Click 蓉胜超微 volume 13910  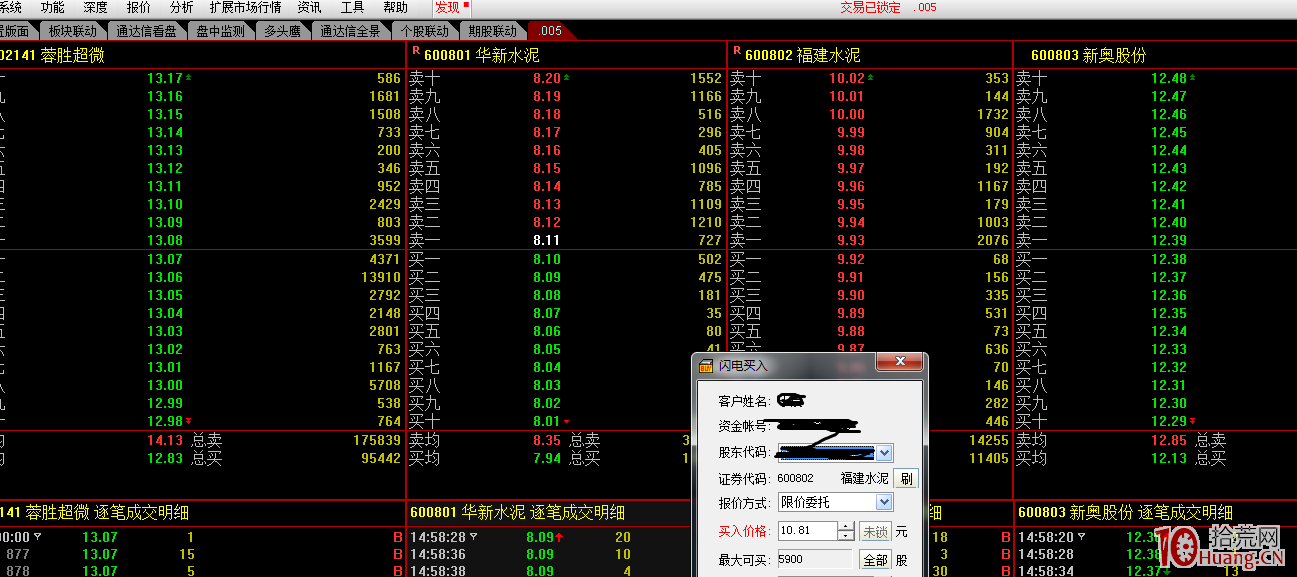[380, 277]
